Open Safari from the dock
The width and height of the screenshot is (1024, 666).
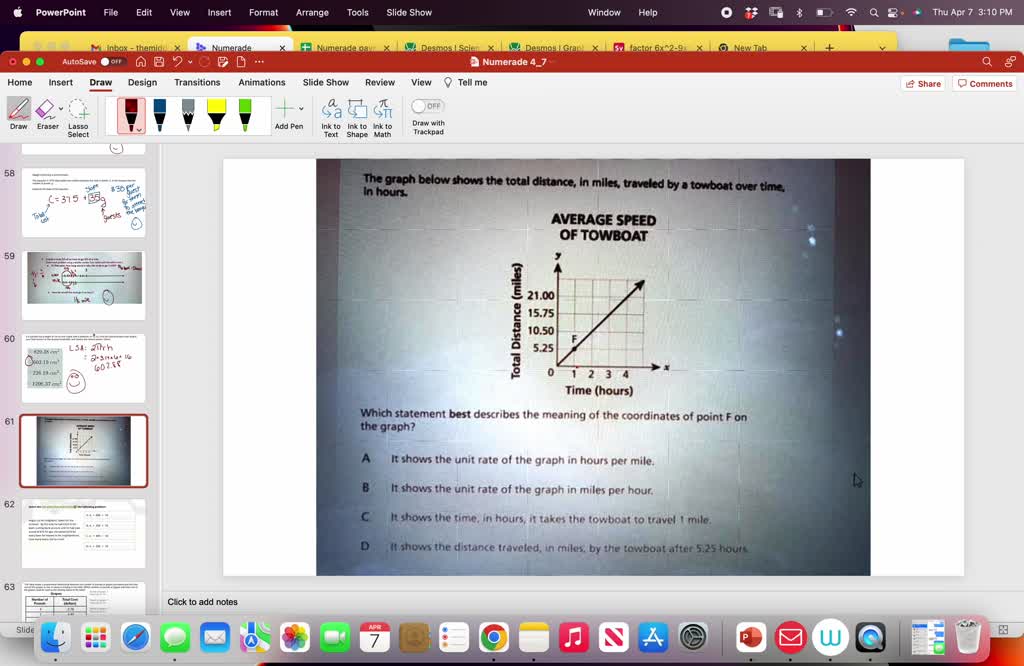136,637
